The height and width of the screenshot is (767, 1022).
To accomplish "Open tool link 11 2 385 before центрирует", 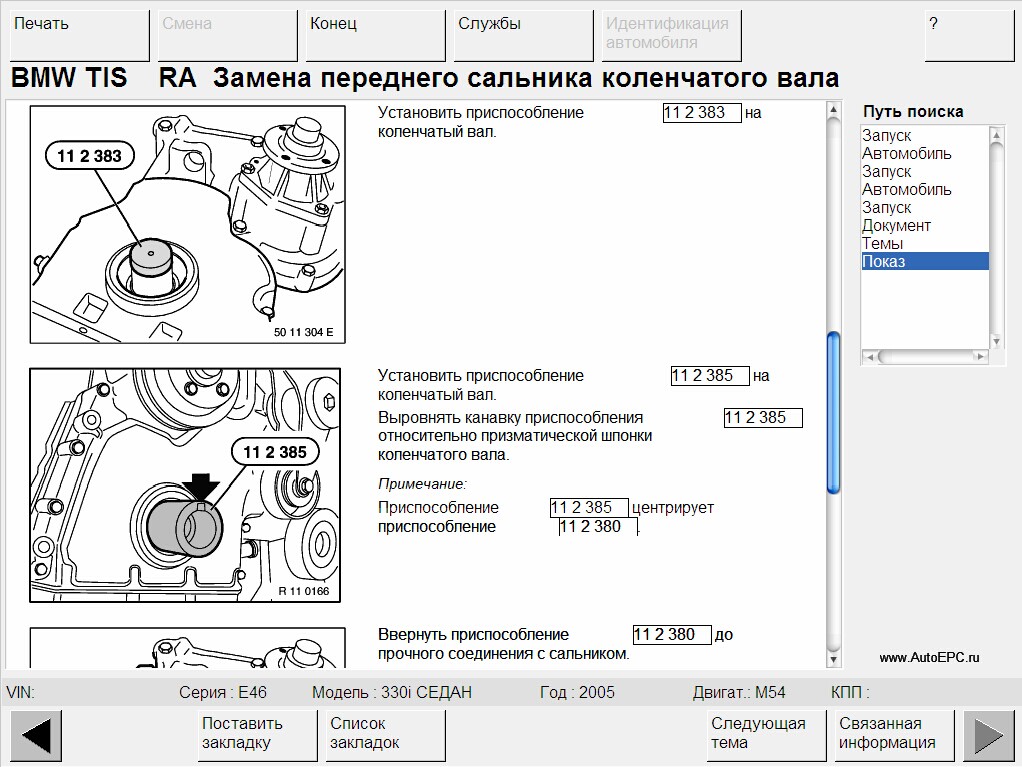I will click(589, 508).
